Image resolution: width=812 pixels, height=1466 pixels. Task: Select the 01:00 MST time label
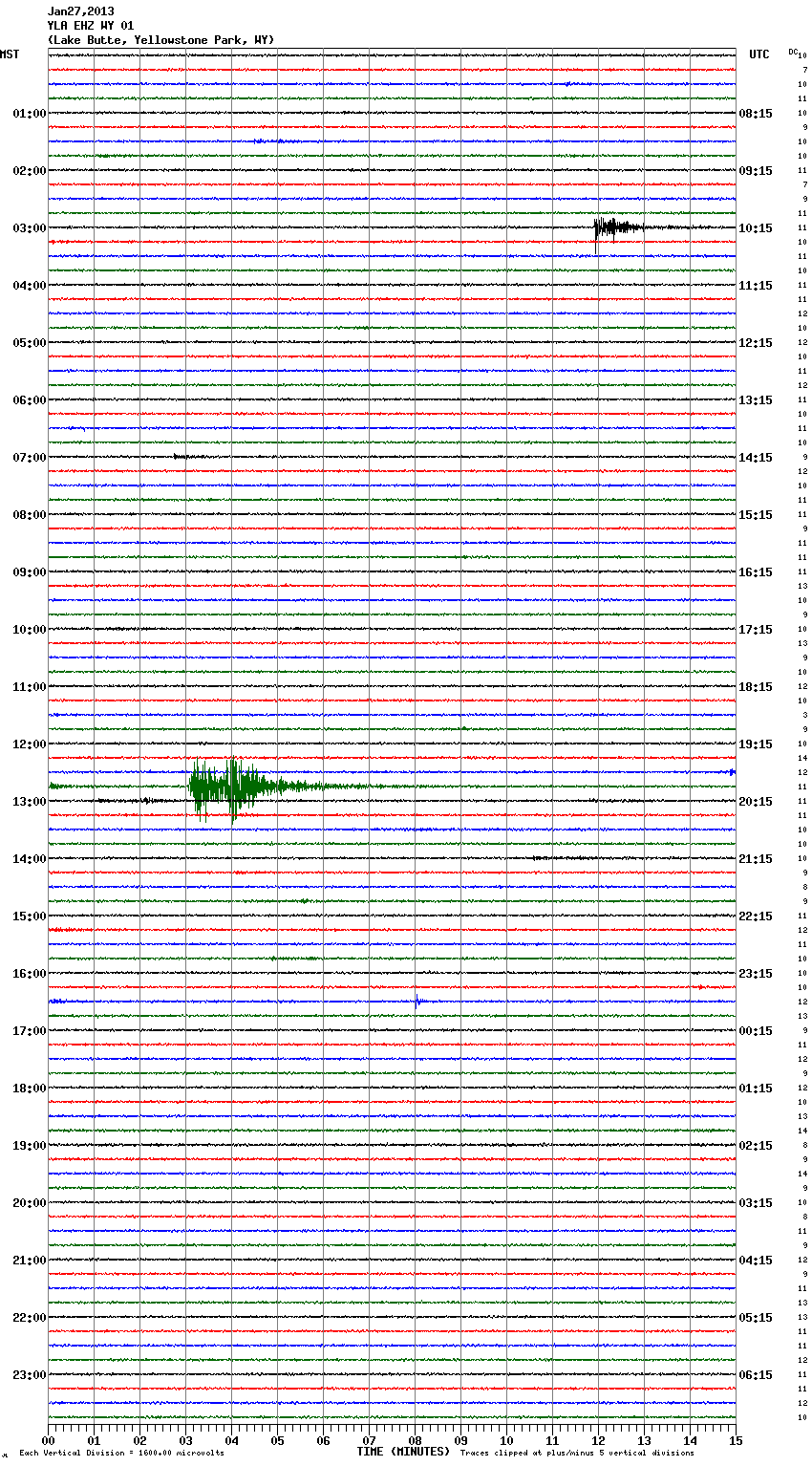click(x=30, y=114)
